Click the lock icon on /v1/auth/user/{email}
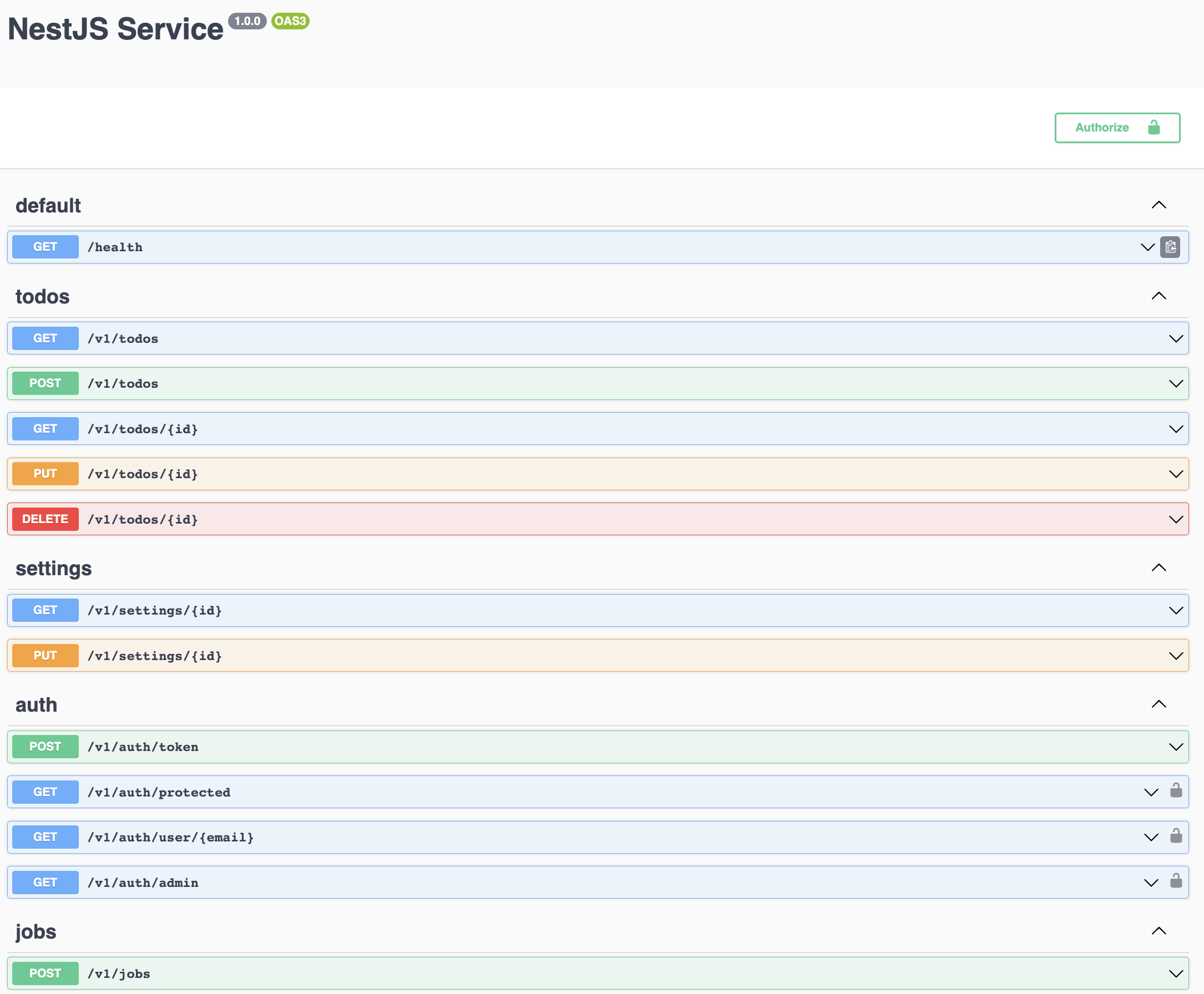The image size is (1204, 994). click(x=1175, y=836)
